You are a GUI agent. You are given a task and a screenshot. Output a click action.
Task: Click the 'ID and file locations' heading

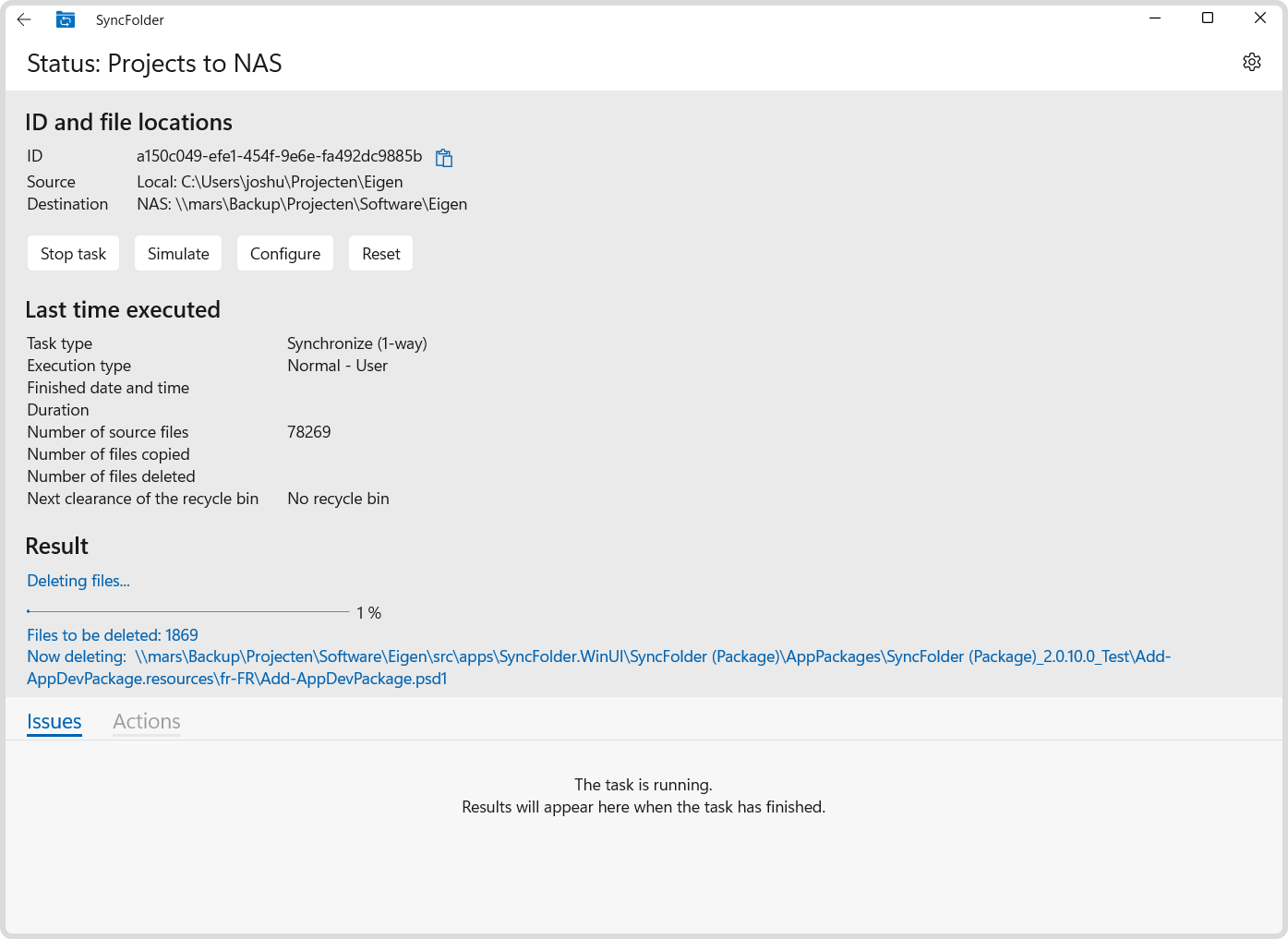click(x=128, y=122)
